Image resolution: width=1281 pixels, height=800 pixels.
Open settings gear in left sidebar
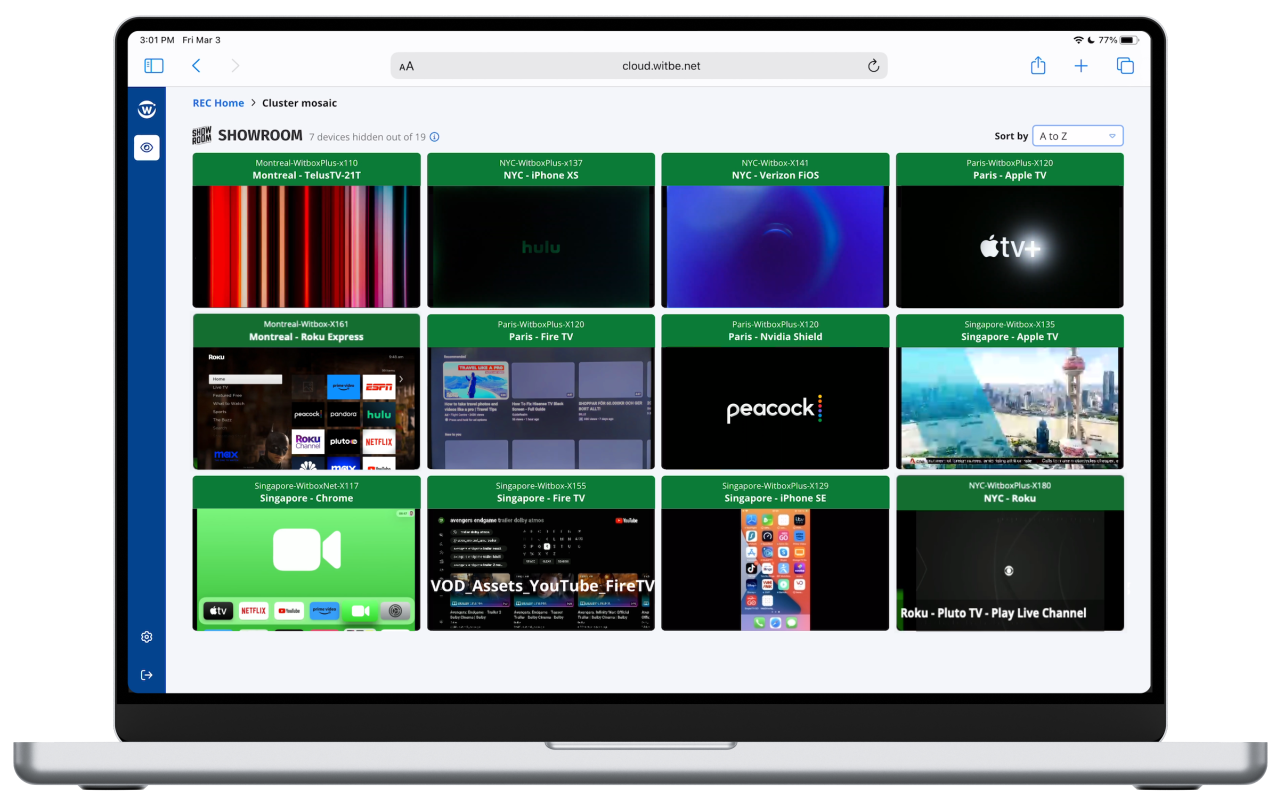pyautogui.click(x=147, y=637)
